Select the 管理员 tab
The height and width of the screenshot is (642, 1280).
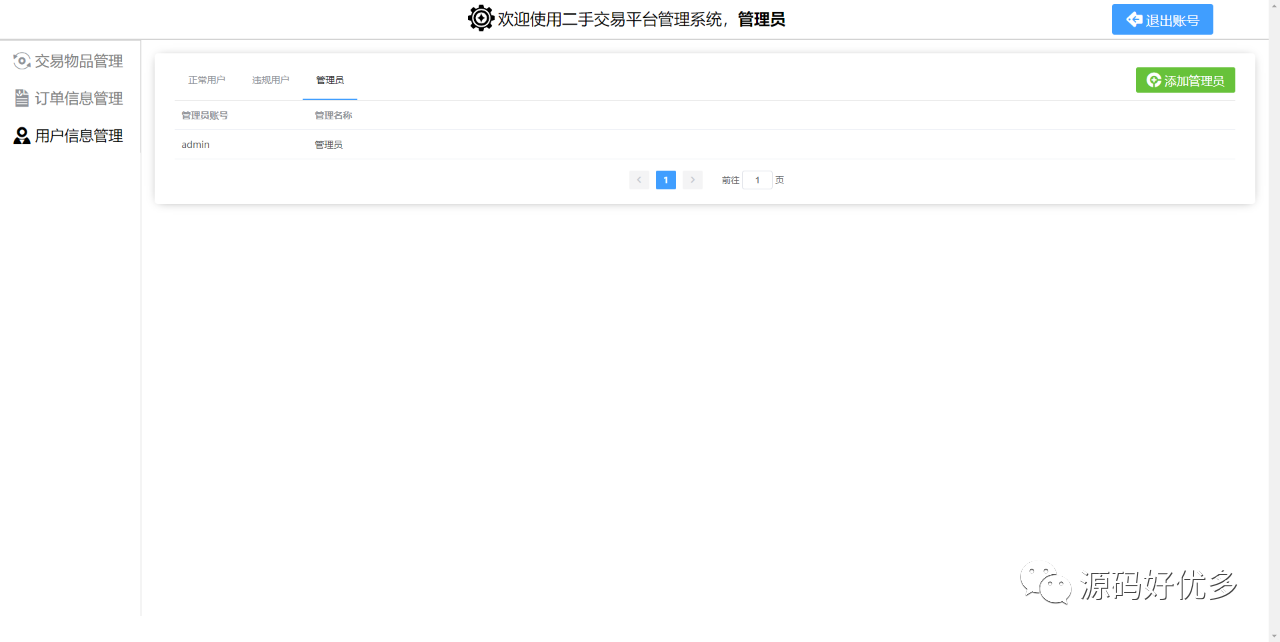[330, 80]
